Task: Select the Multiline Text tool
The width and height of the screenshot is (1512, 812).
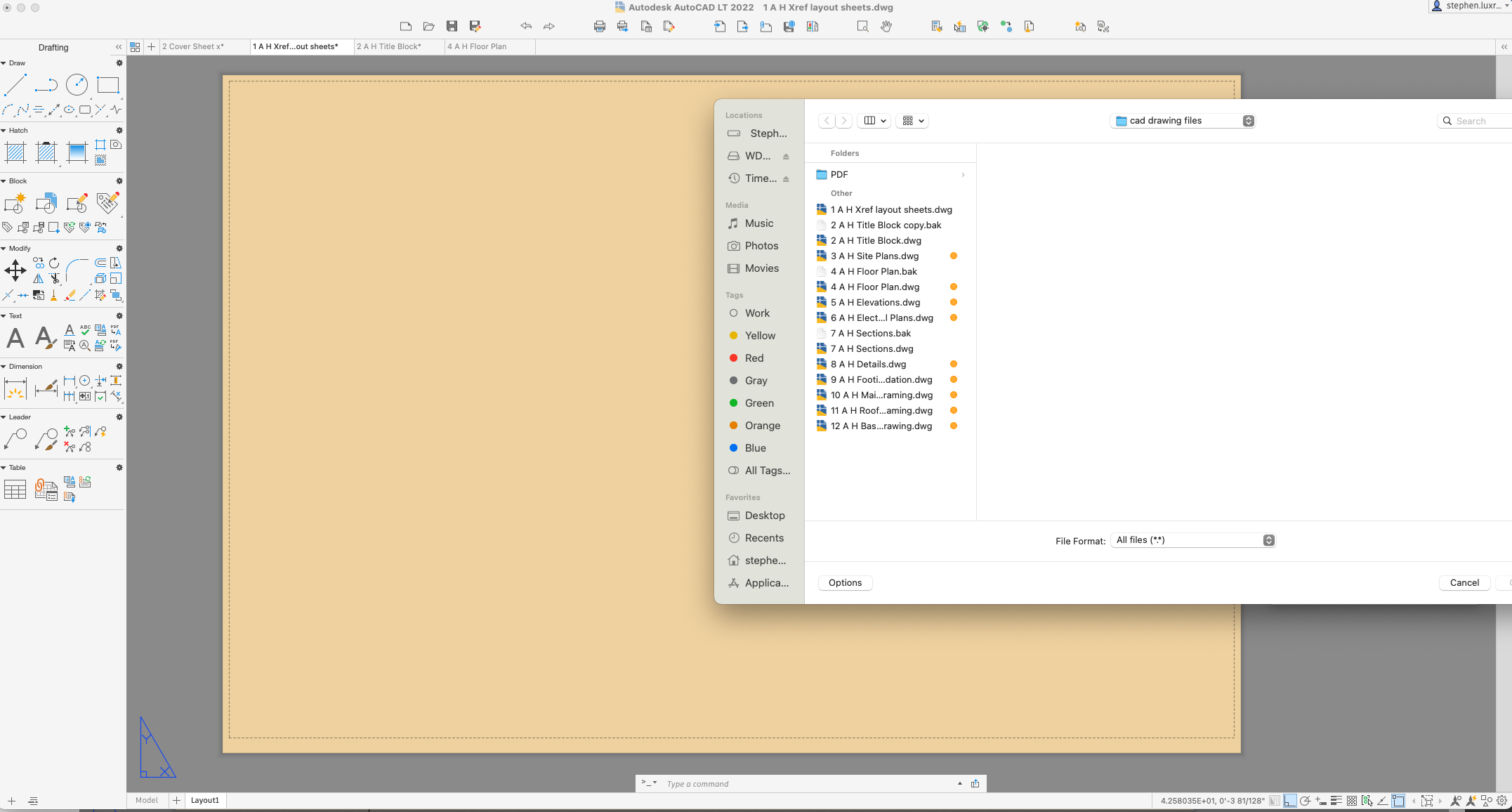Action: (x=15, y=338)
